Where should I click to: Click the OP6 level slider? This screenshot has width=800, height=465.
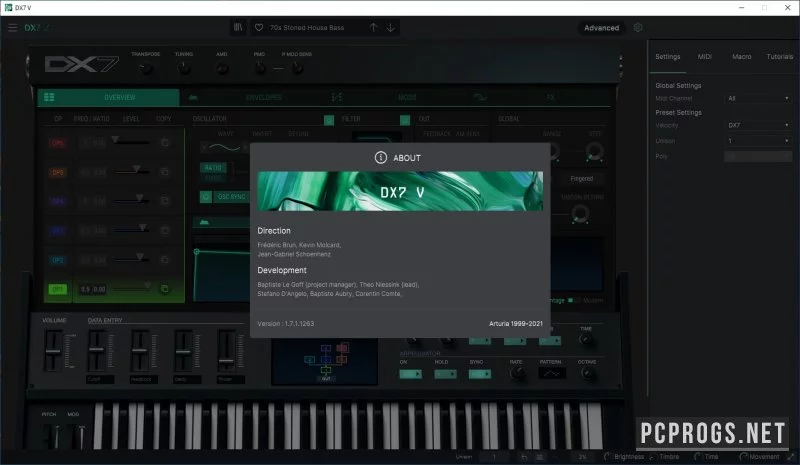(x=132, y=142)
